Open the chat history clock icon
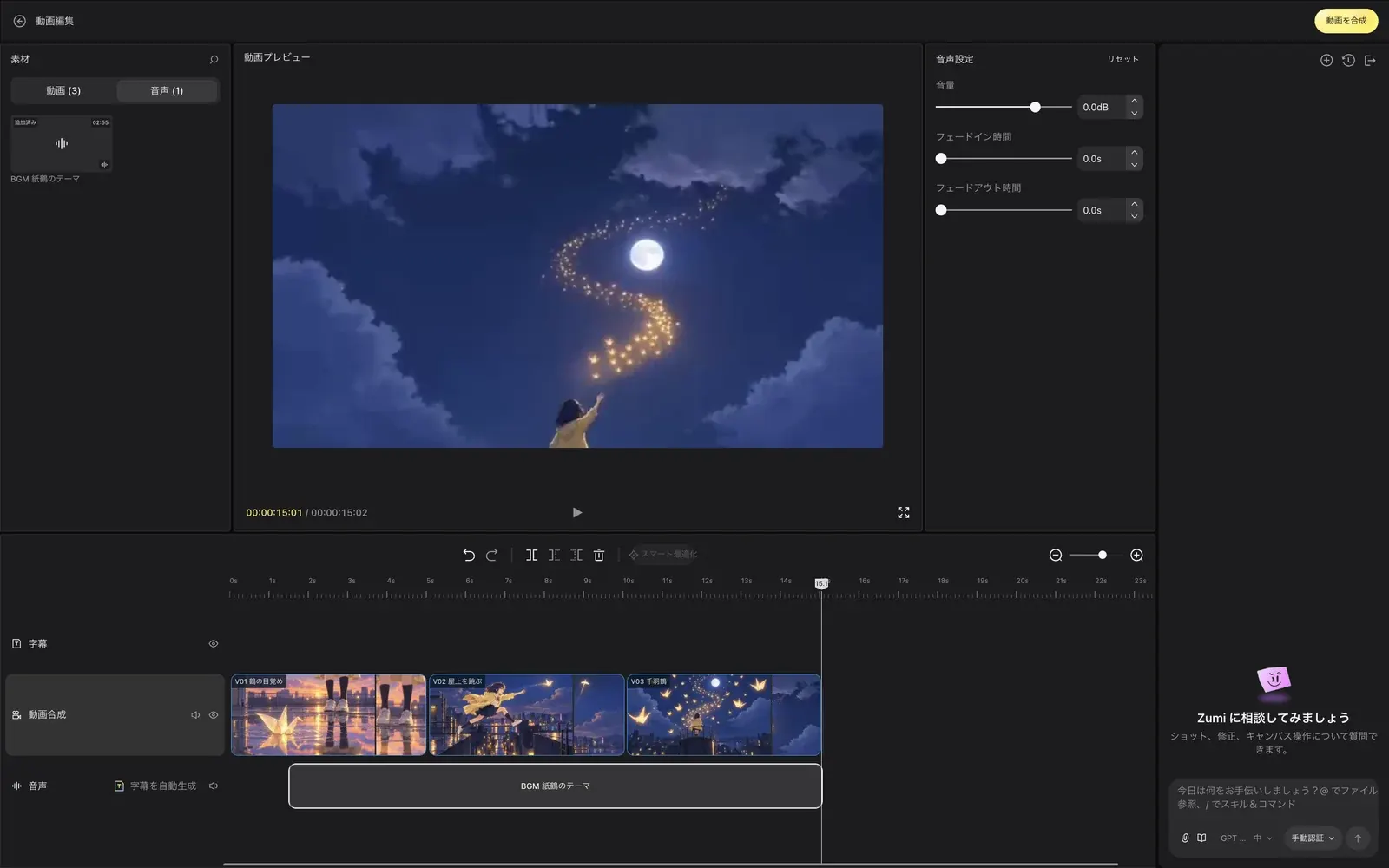The width and height of the screenshot is (1389, 868). pyautogui.click(x=1348, y=60)
